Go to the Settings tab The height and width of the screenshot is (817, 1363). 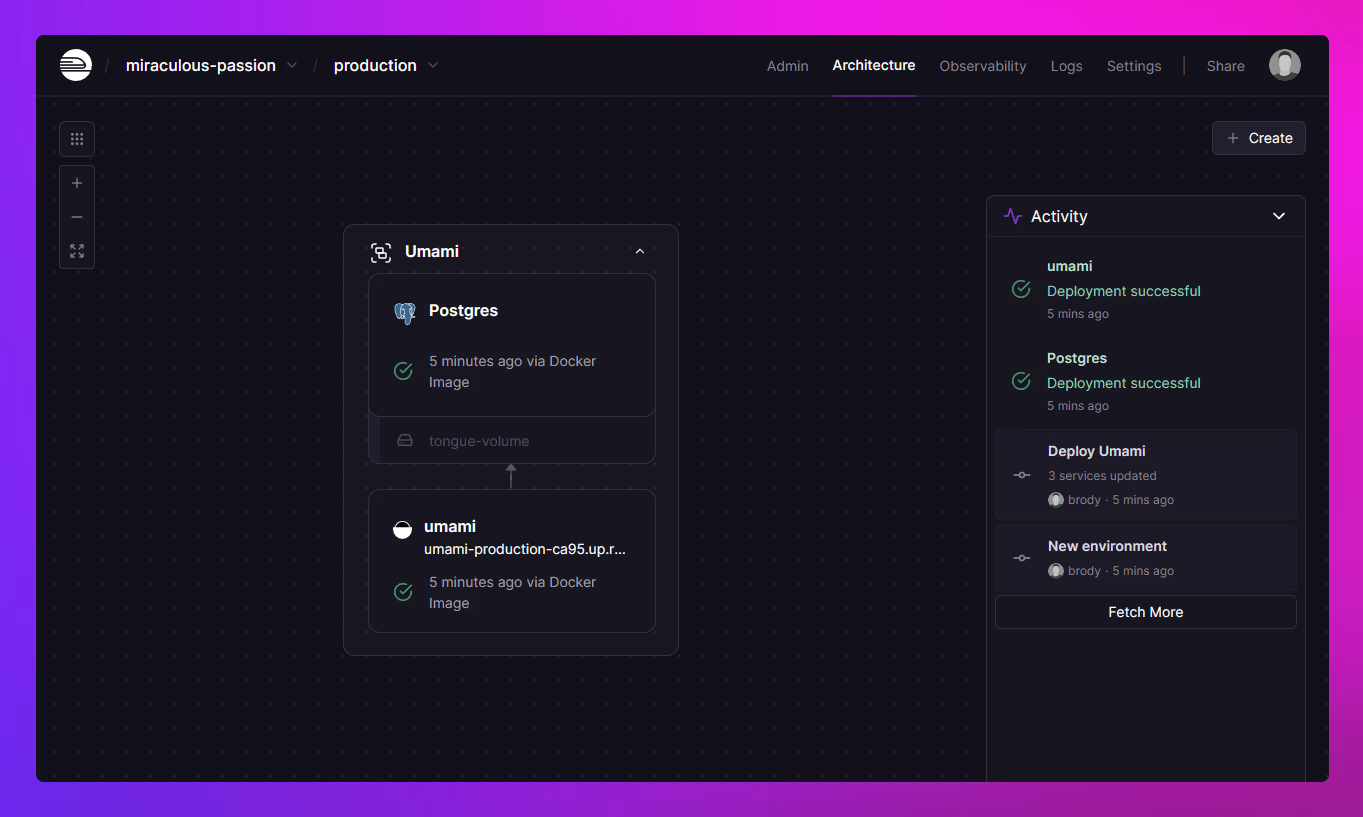pos(1134,66)
